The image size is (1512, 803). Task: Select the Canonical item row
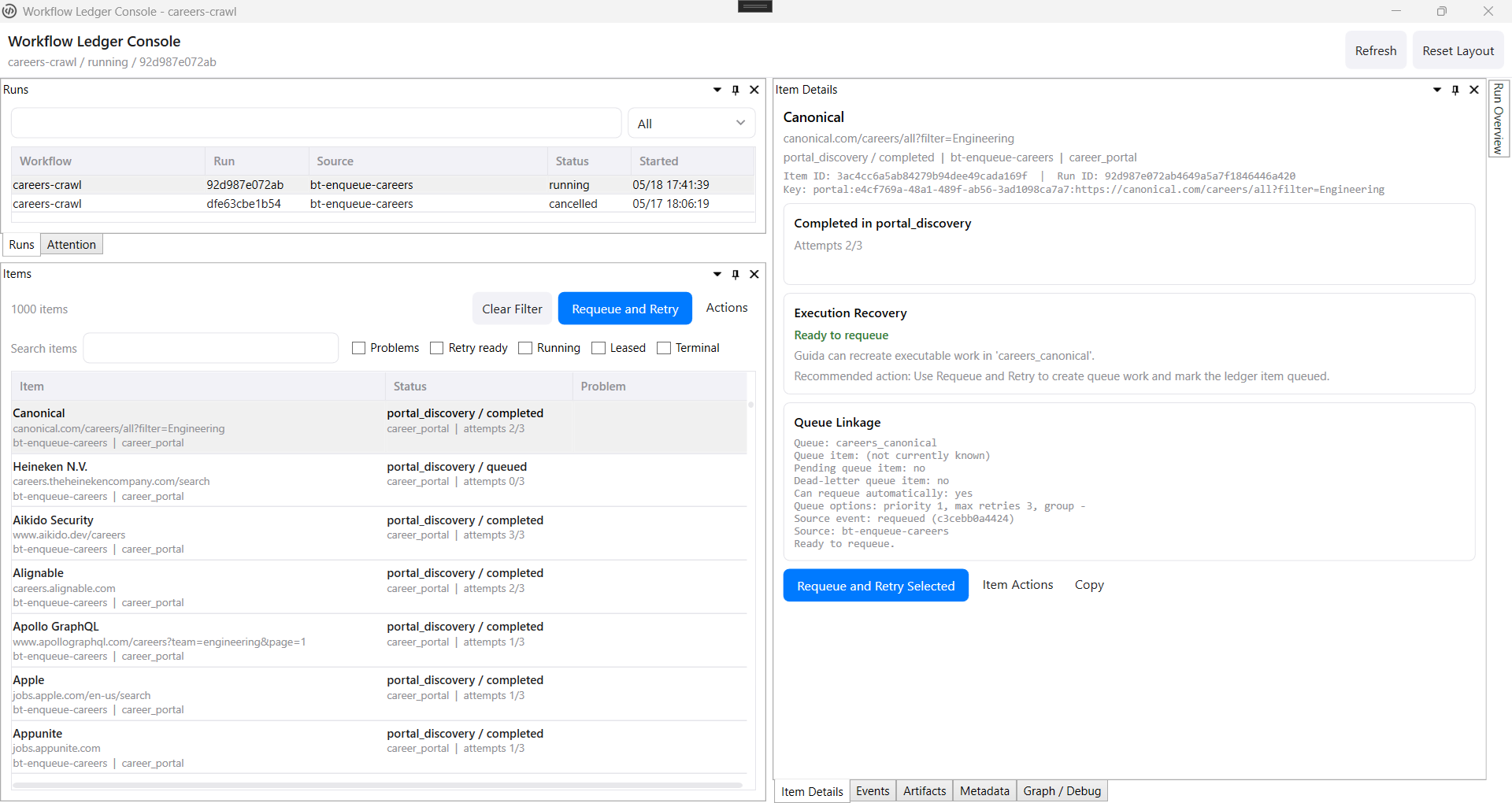point(379,427)
